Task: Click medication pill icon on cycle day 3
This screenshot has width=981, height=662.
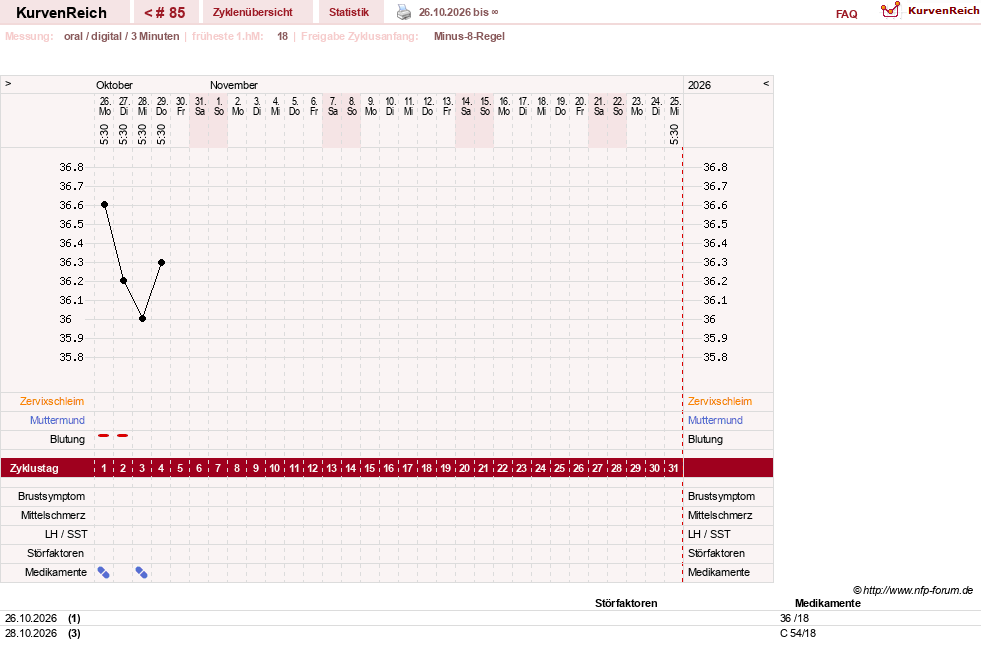Action: pos(142,573)
